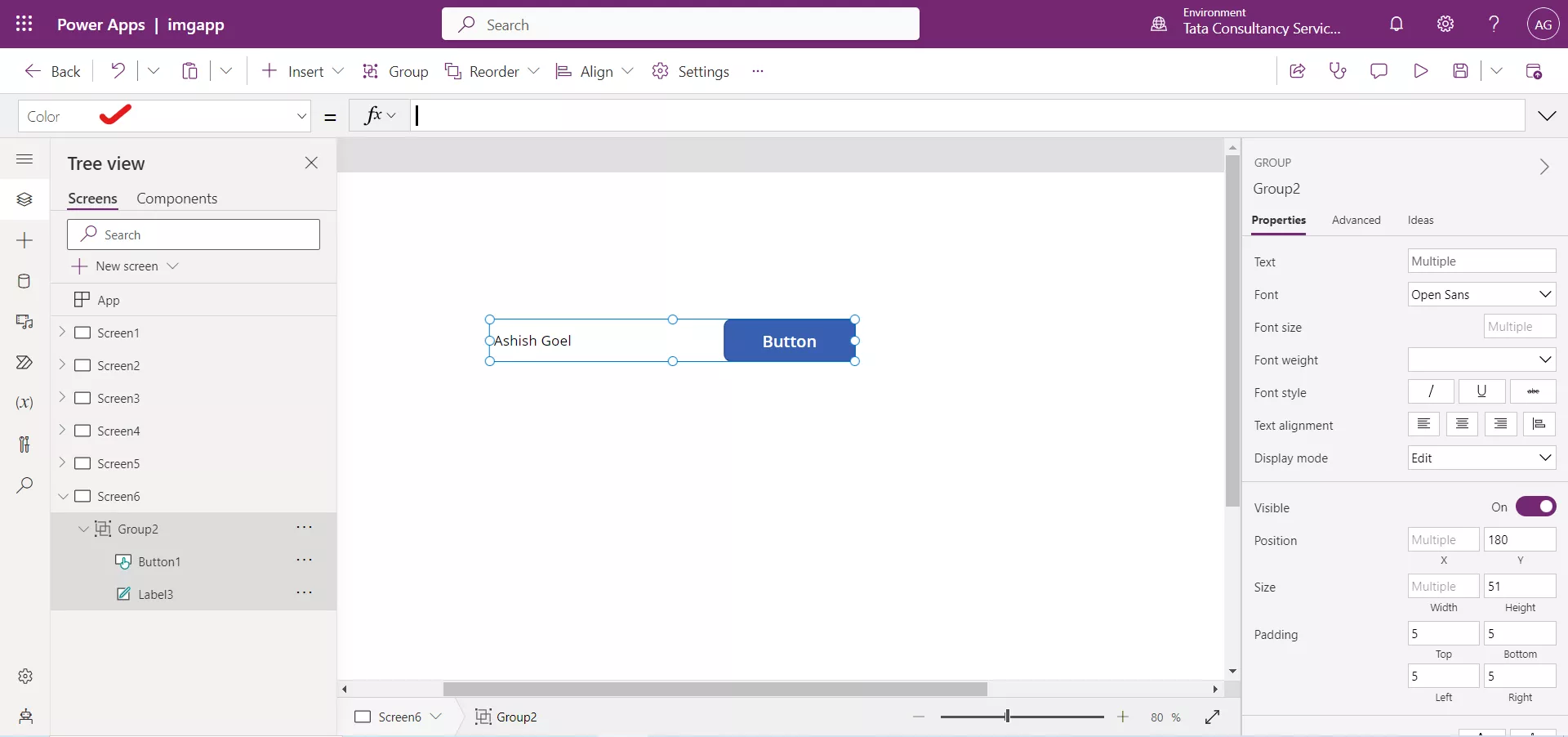Switch to the Advanced tab

tap(1356, 220)
